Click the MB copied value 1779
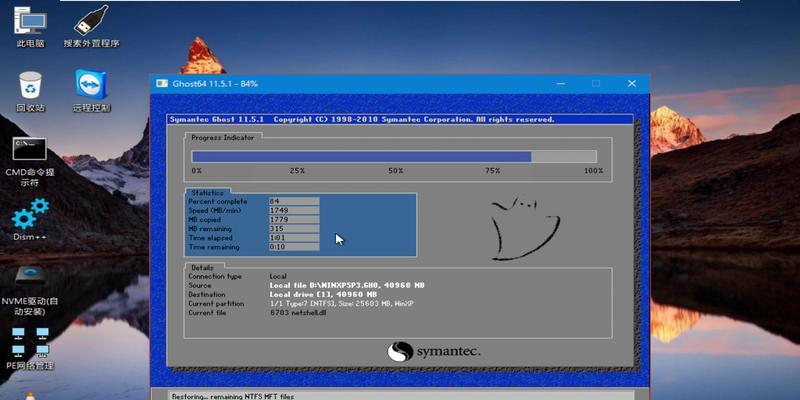This screenshot has width=800, height=400. 294,220
